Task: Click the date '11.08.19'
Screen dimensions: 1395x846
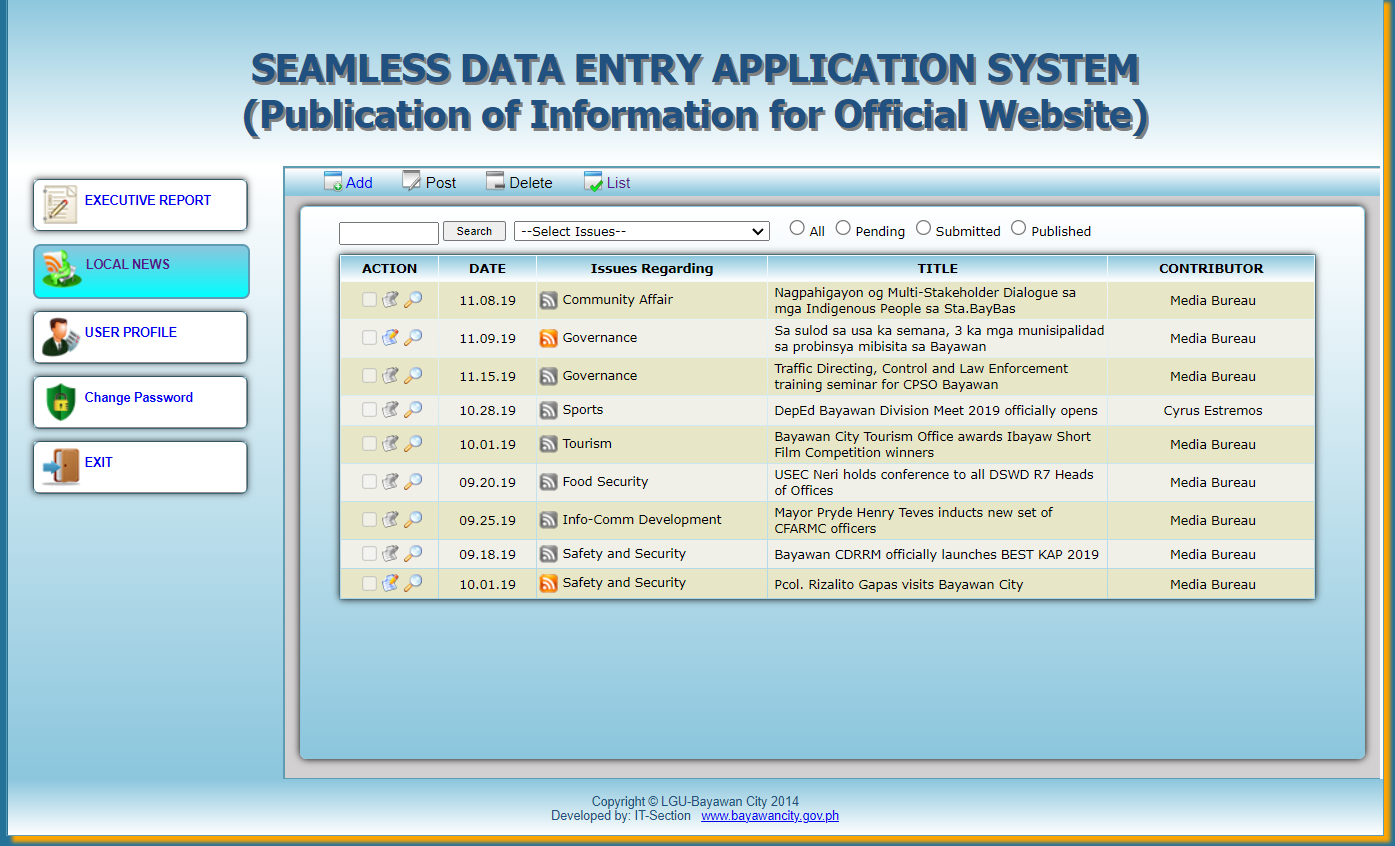Action: click(487, 300)
